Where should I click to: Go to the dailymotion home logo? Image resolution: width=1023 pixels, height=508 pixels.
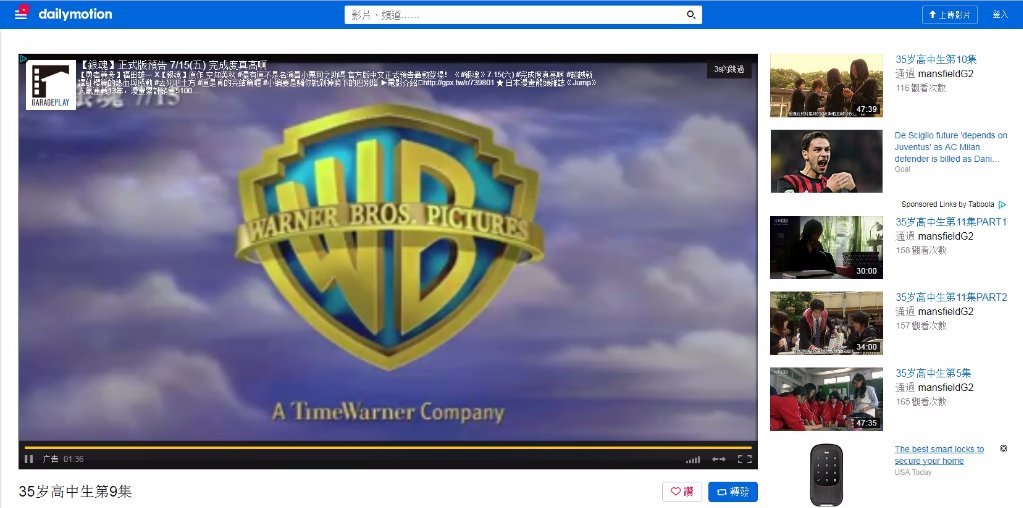point(75,14)
